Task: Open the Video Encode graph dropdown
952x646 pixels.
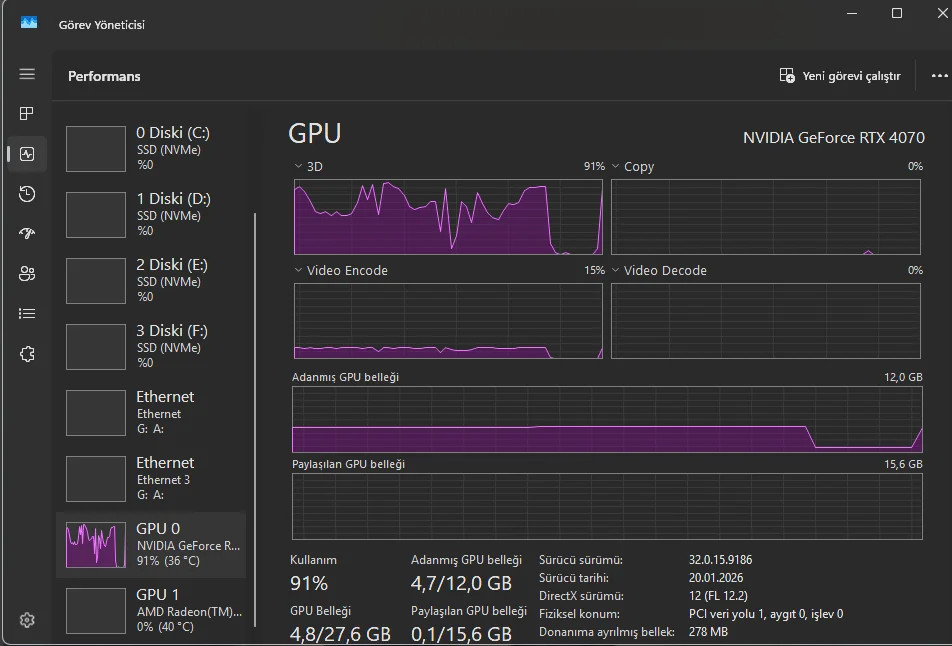Action: (298, 270)
